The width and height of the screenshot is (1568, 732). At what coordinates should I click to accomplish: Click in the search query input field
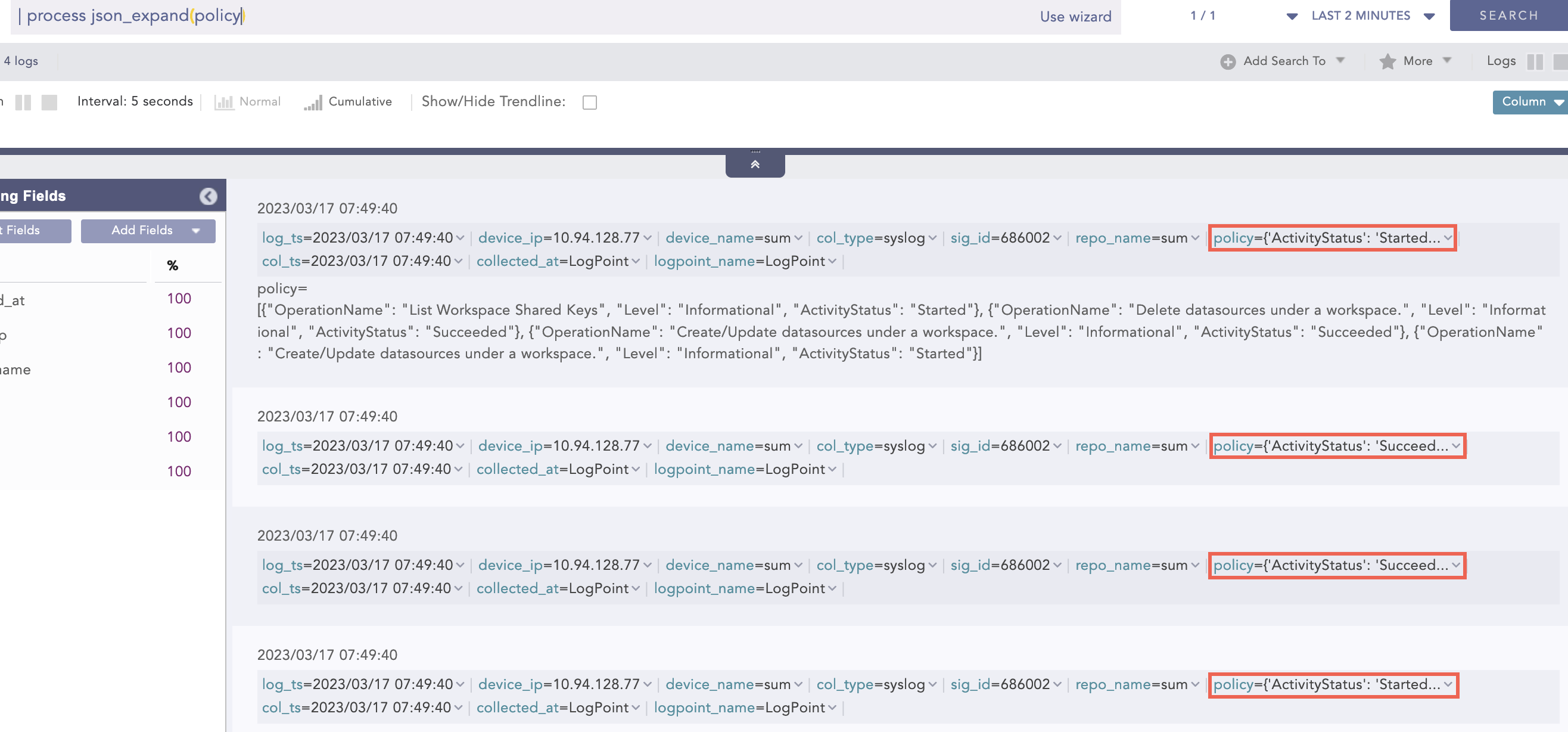pos(548,17)
